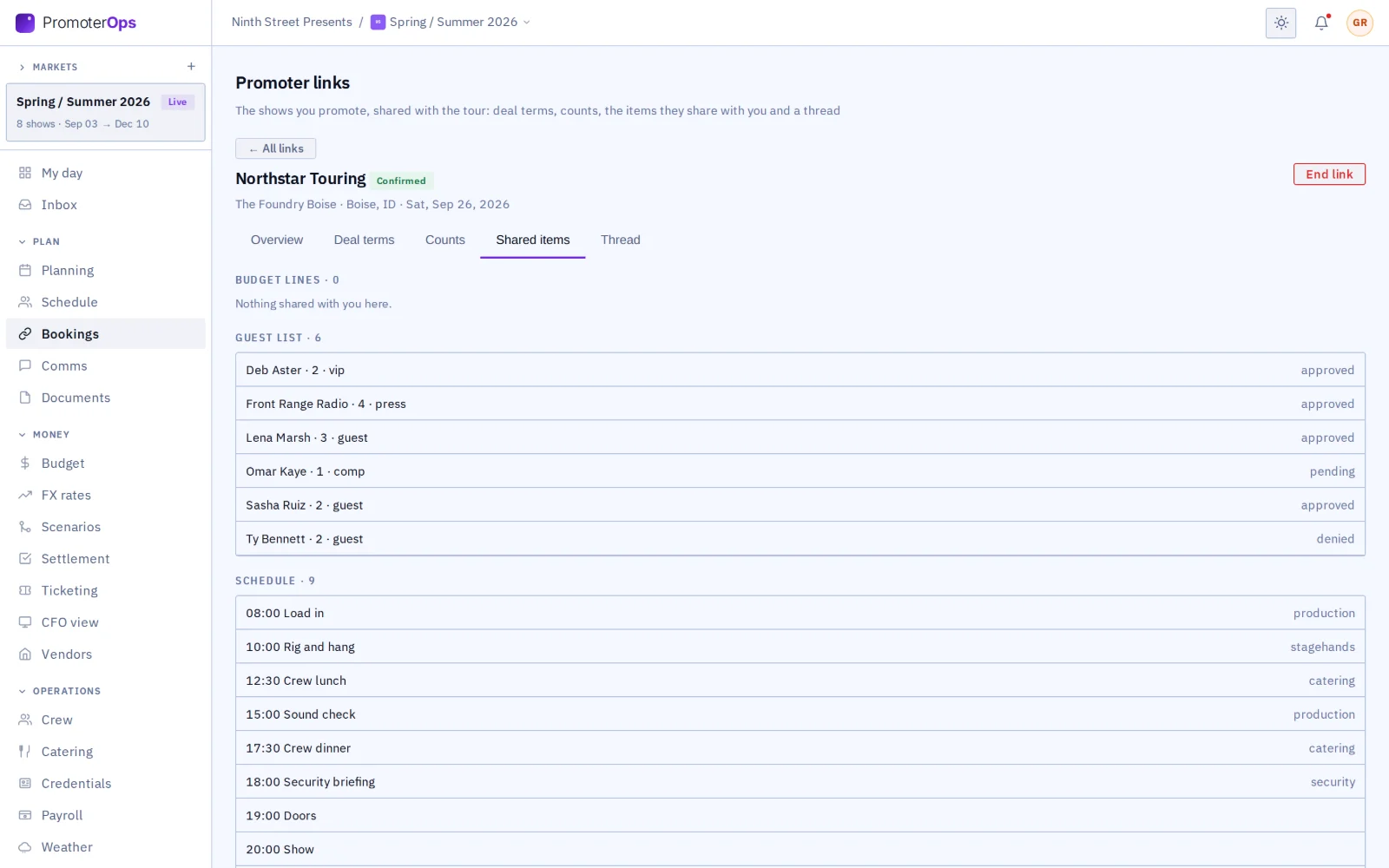The width and height of the screenshot is (1389, 868).
Task: Open Documents in the sidebar
Action: pos(106,398)
